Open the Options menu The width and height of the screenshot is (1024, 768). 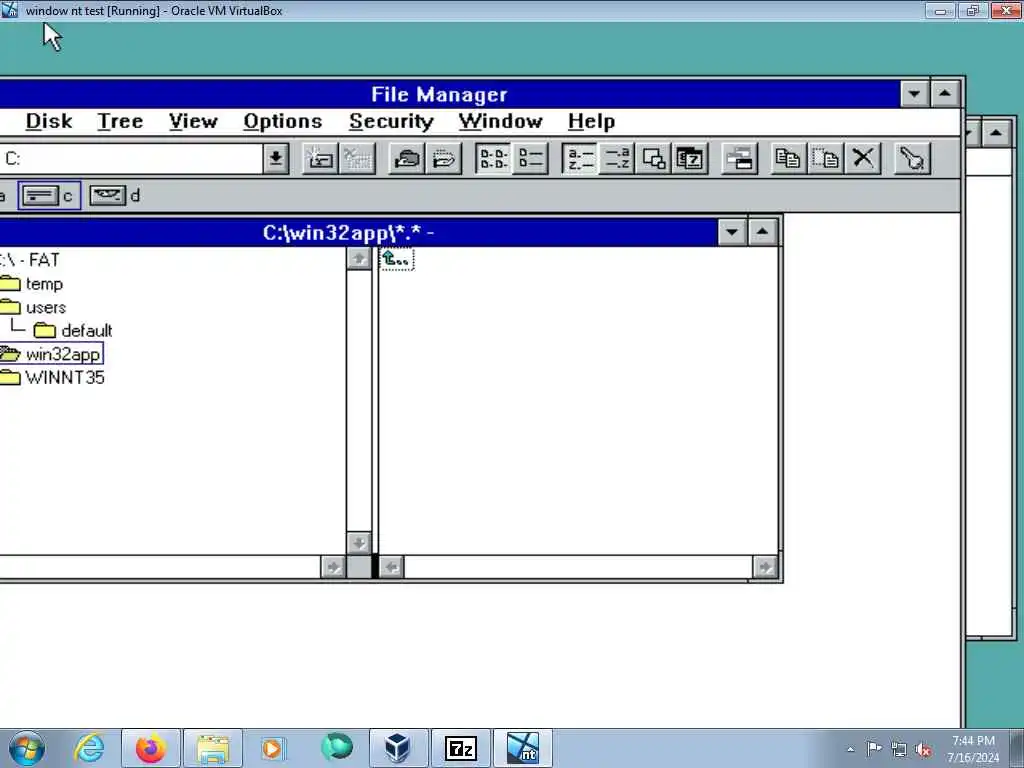coord(283,121)
